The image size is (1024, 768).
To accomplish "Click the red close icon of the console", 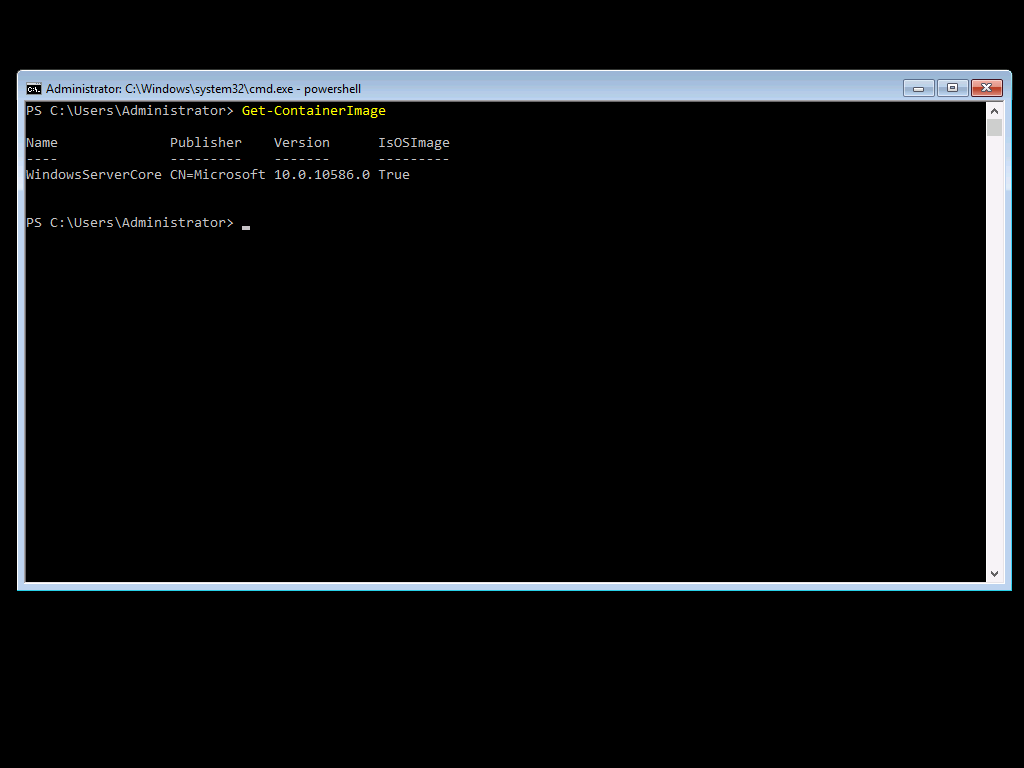I will pos(986,87).
